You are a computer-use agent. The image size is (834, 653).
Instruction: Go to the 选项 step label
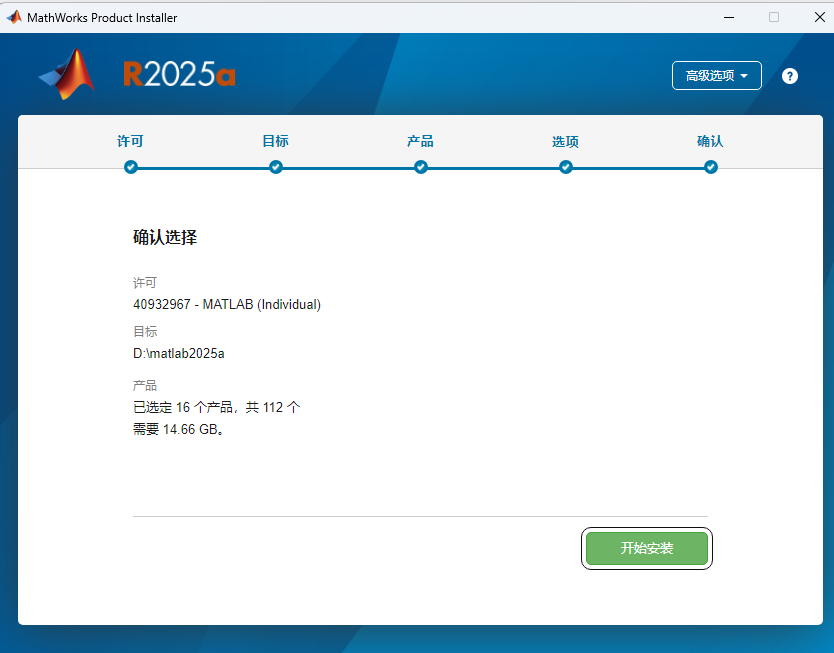click(565, 141)
